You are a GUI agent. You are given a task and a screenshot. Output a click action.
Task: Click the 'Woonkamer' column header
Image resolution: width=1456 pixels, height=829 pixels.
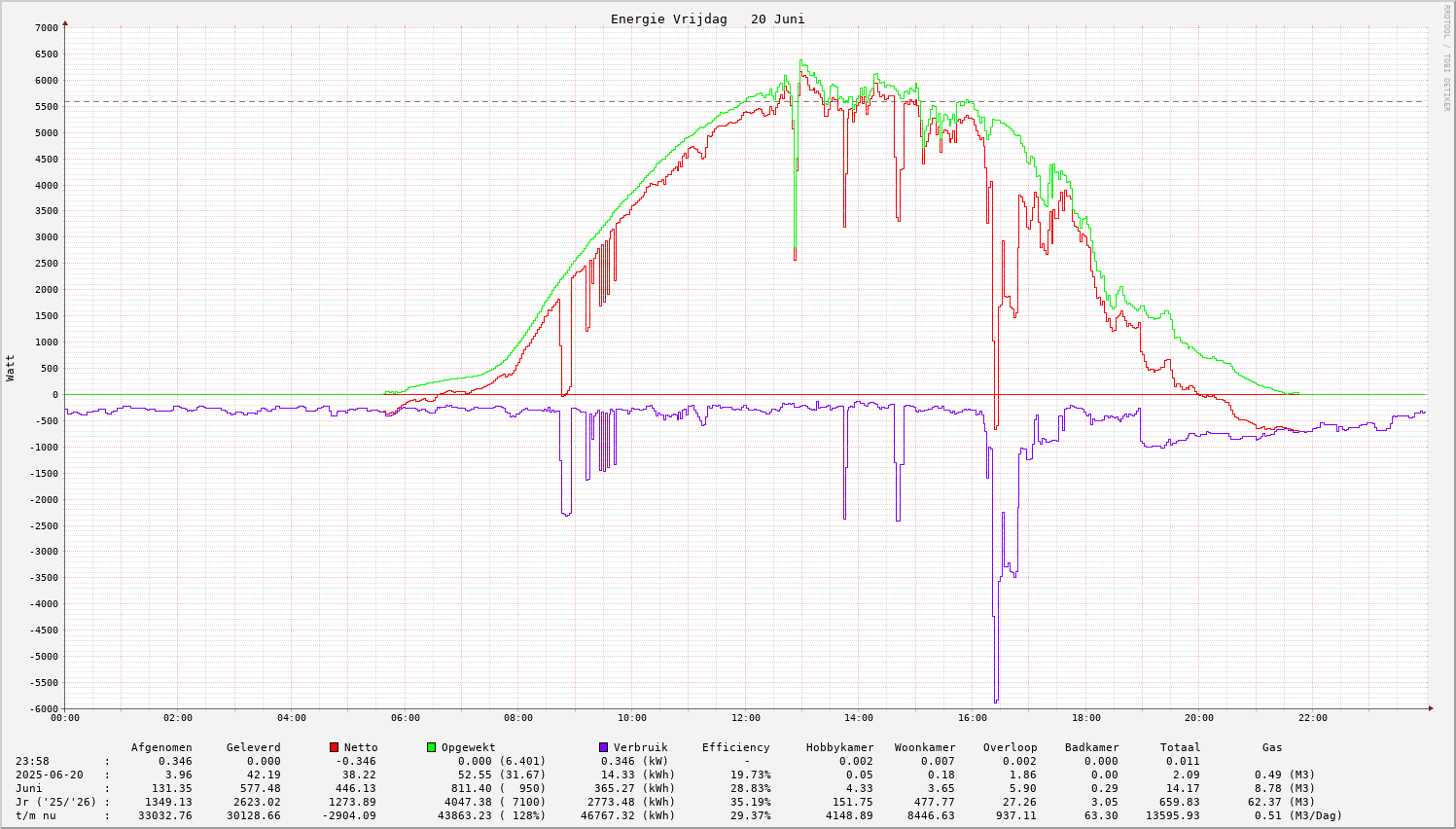pyautogui.click(x=925, y=747)
